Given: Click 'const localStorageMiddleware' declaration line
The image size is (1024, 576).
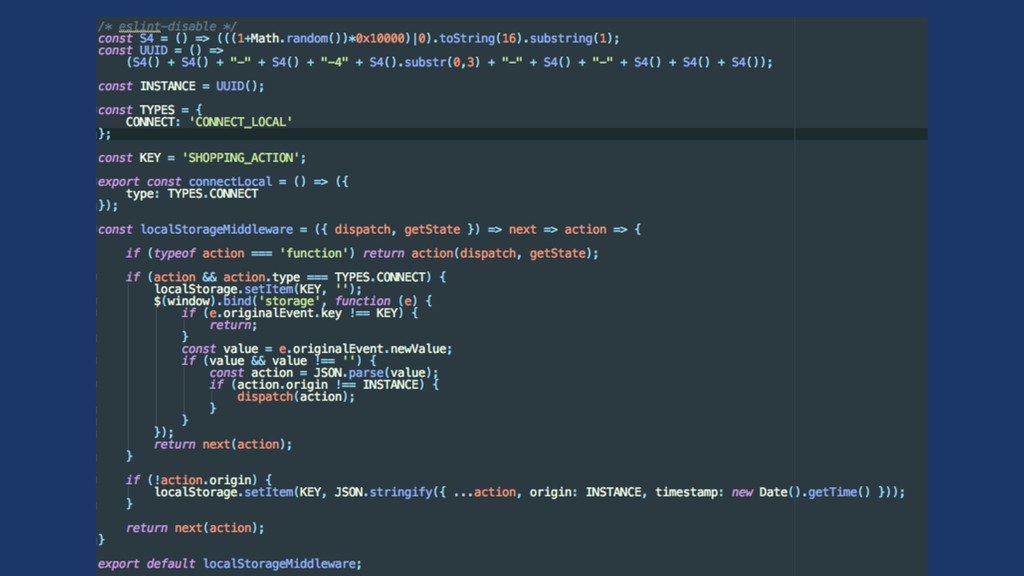Looking at the screenshot, I should click(x=370, y=229).
